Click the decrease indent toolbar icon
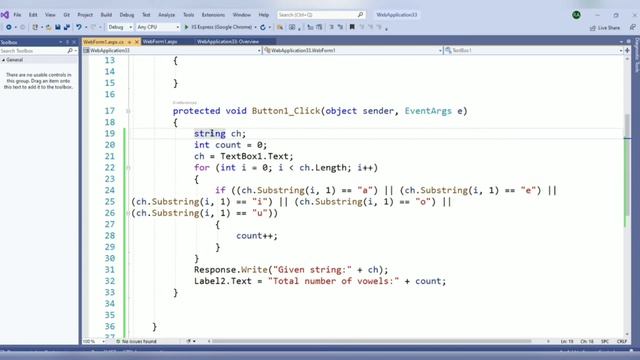 coord(310,27)
